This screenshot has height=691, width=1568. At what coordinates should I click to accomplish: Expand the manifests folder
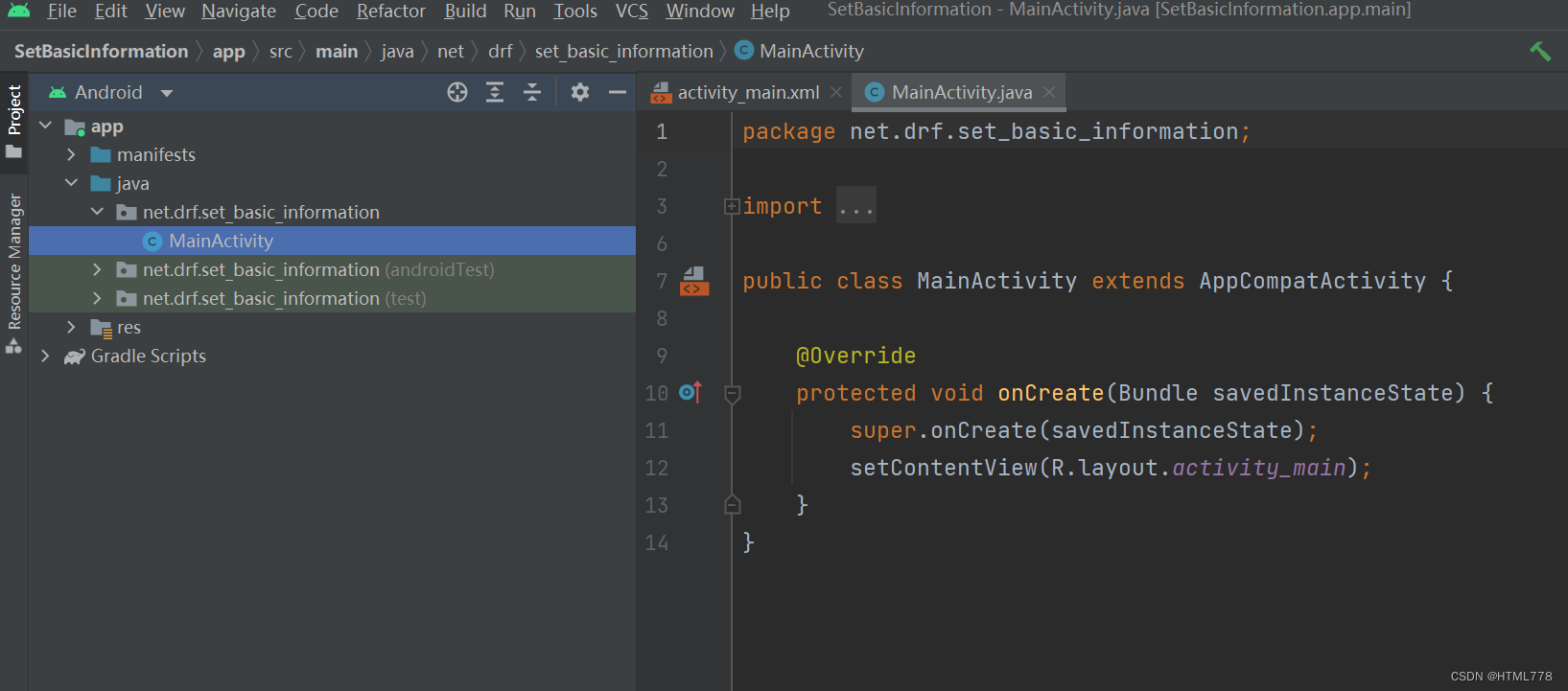click(71, 154)
